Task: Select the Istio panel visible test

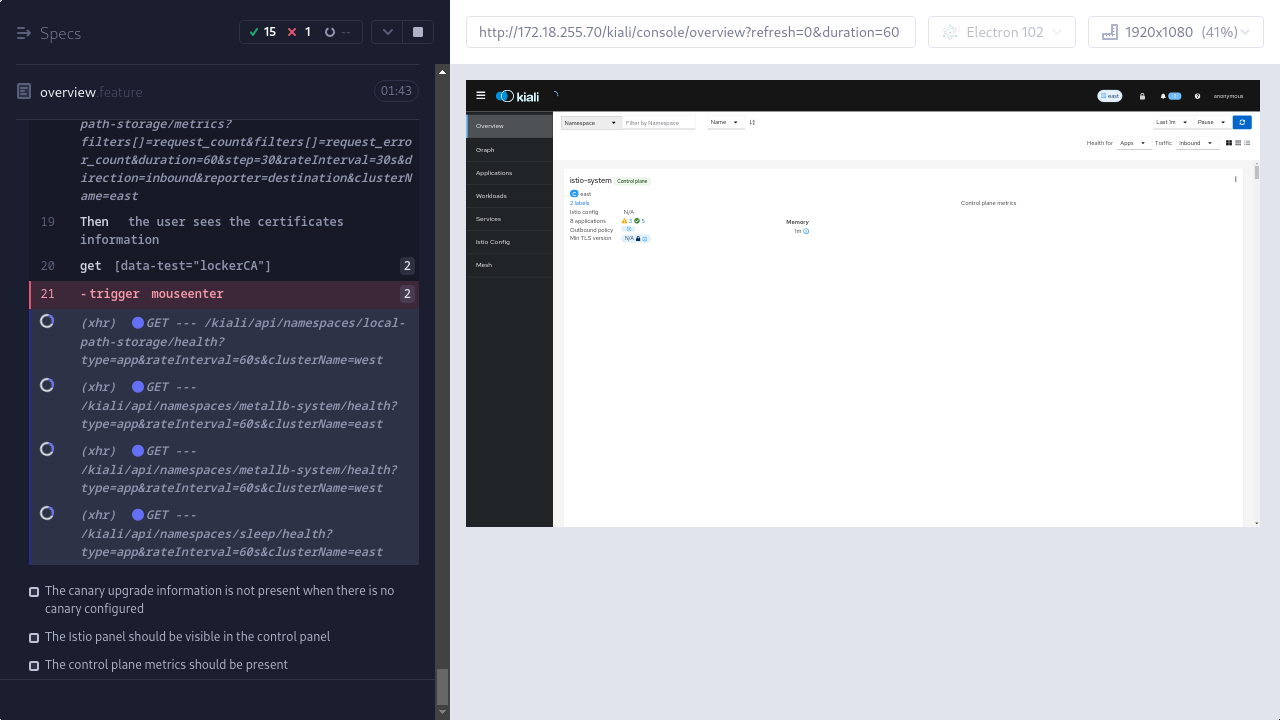Action: [187, 637]
